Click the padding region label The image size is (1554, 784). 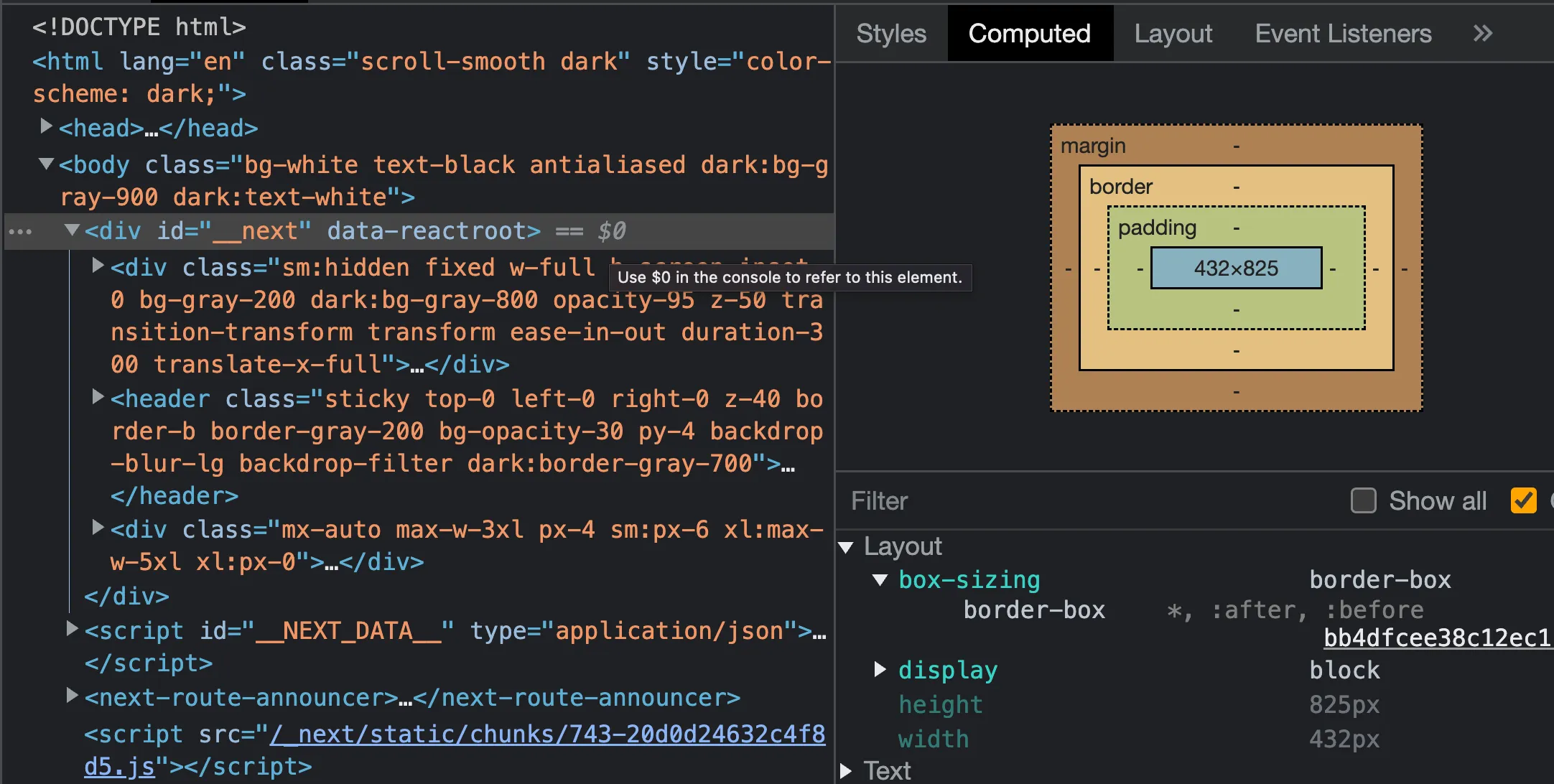coord(1157,228)
